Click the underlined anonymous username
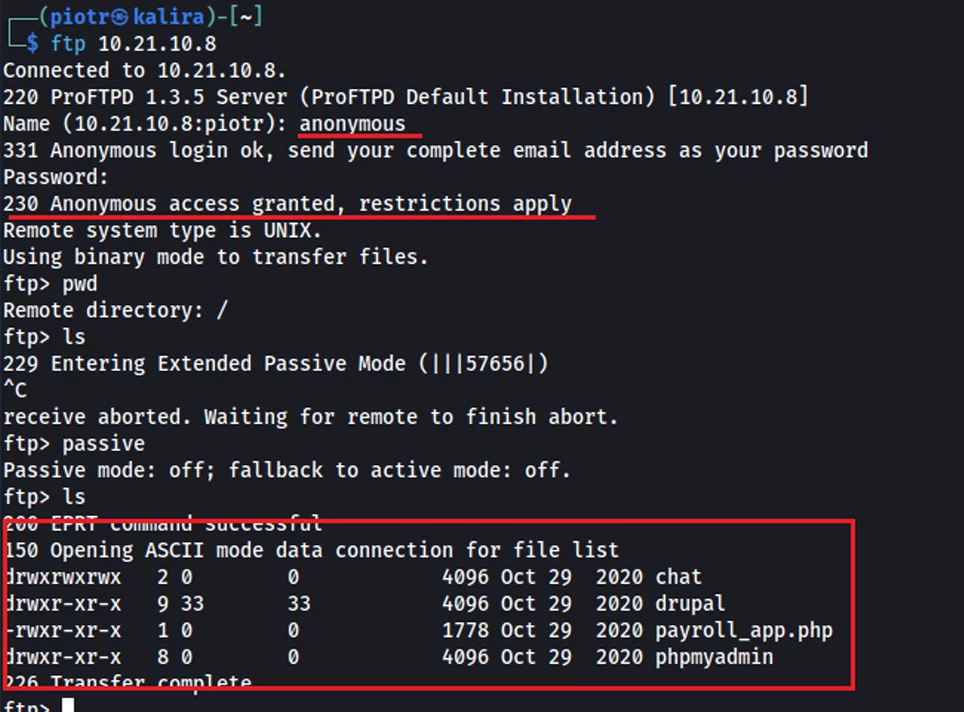Viewport: 964px width, 712px height. tap(353, 124)
